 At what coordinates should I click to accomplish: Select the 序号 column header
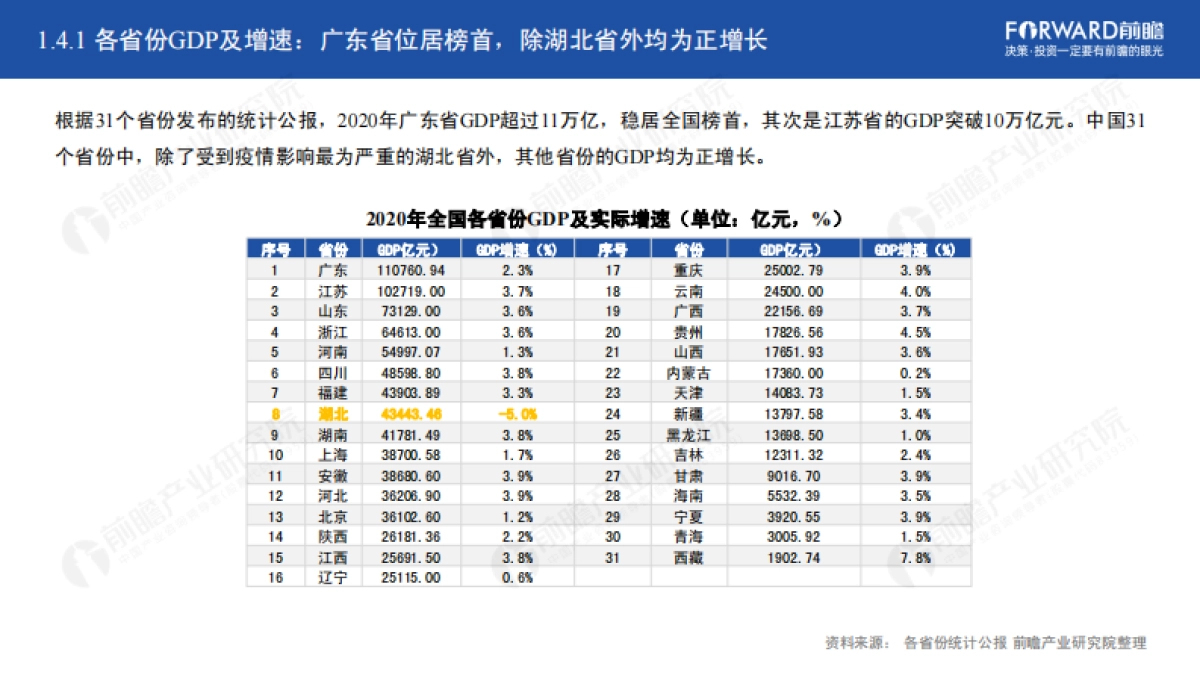270,248
